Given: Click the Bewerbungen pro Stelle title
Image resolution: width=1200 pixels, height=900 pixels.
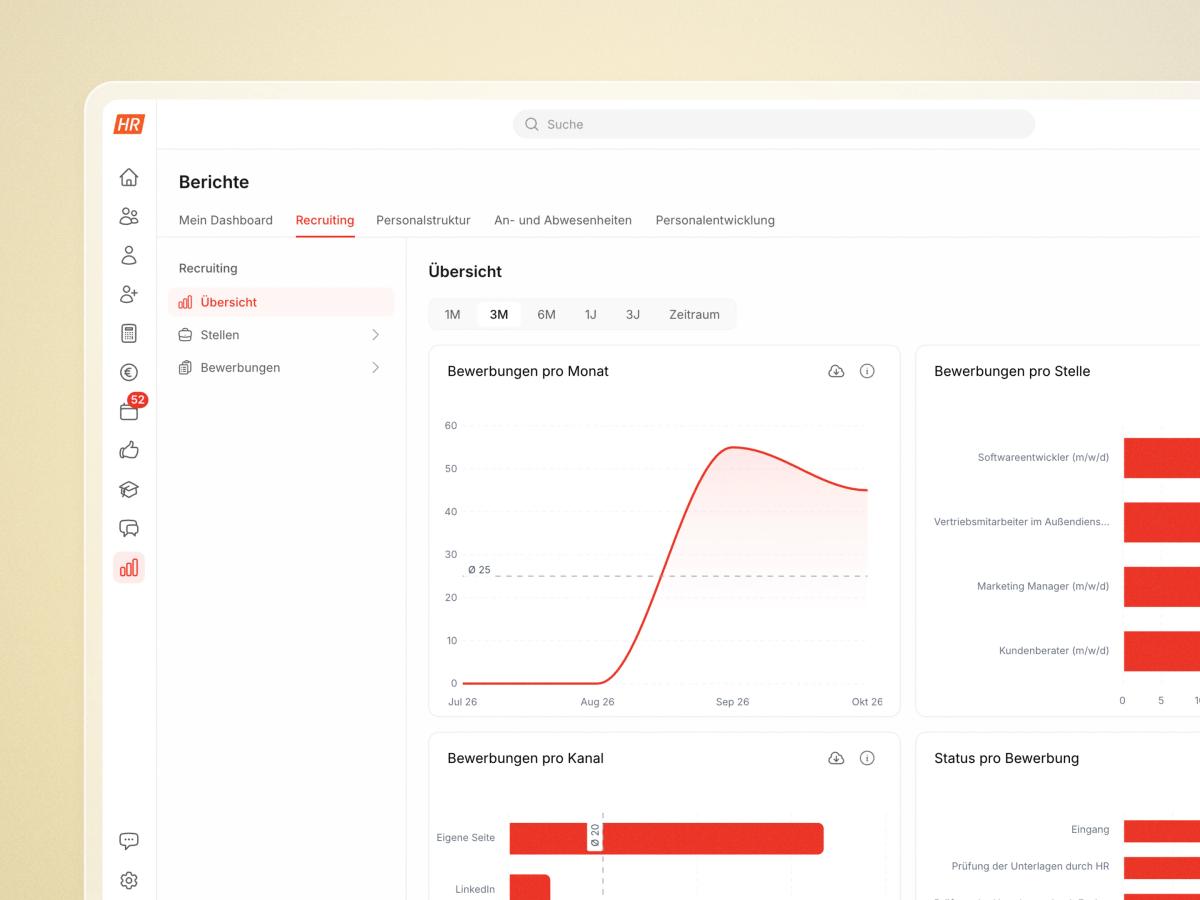Looking at the screenshot, I should pos(1012,371).
